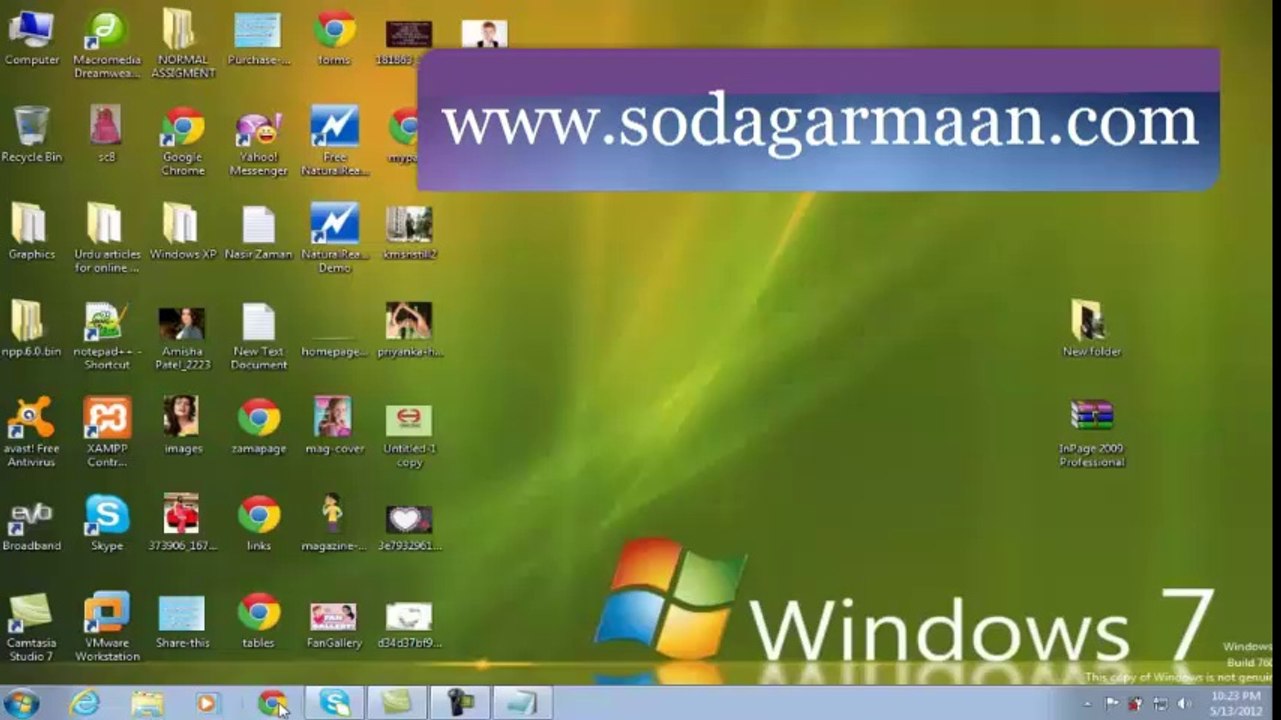The width and height of the screenshot is (1281, 720).
Task: Switch to the green Camtasia taskbar button
Action: point(396,703)
